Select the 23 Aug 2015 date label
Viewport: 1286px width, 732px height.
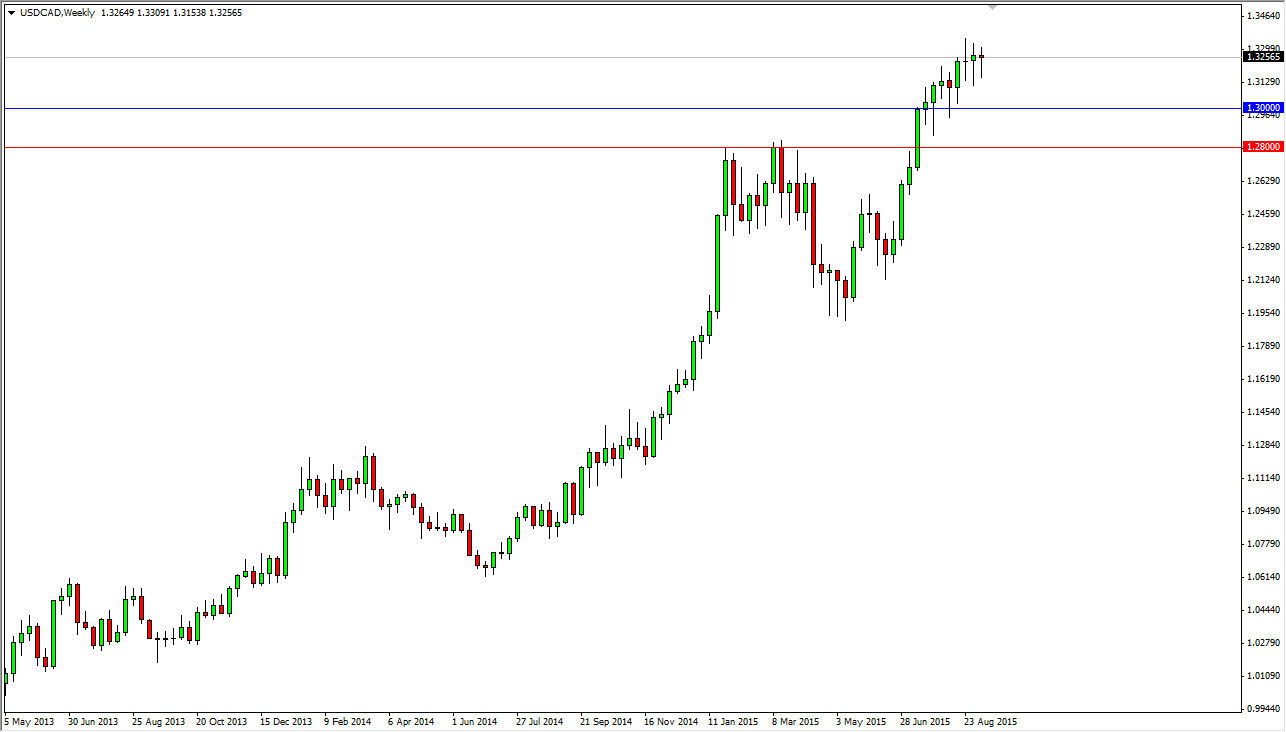988,721
